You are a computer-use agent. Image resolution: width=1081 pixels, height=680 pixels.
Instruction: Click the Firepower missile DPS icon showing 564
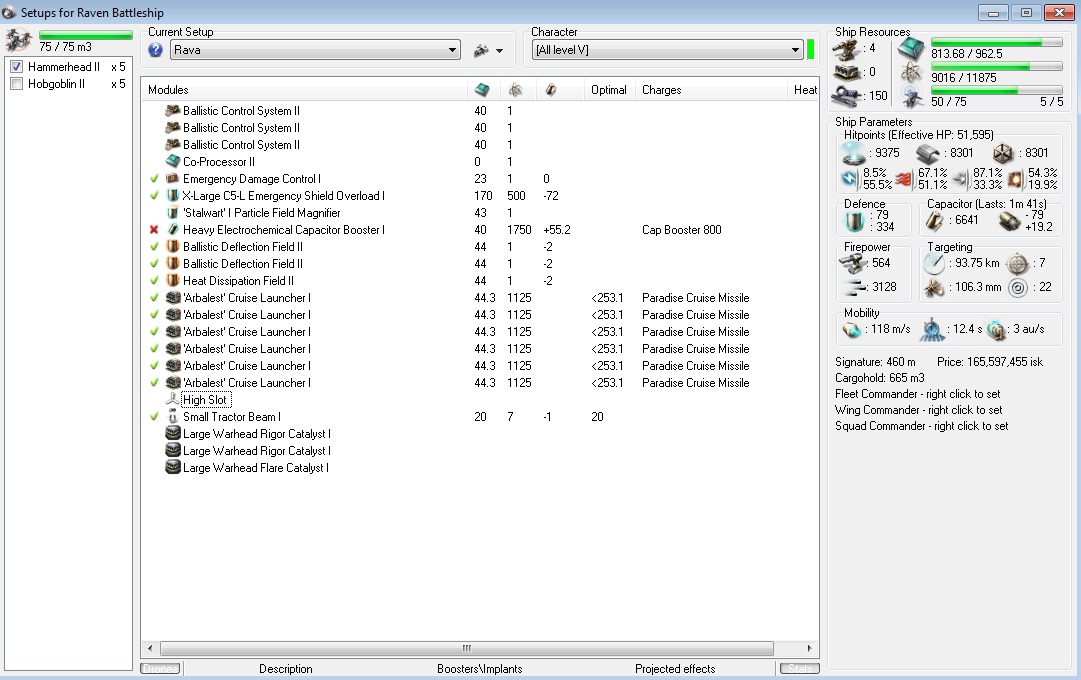click(x=853, y=263)
